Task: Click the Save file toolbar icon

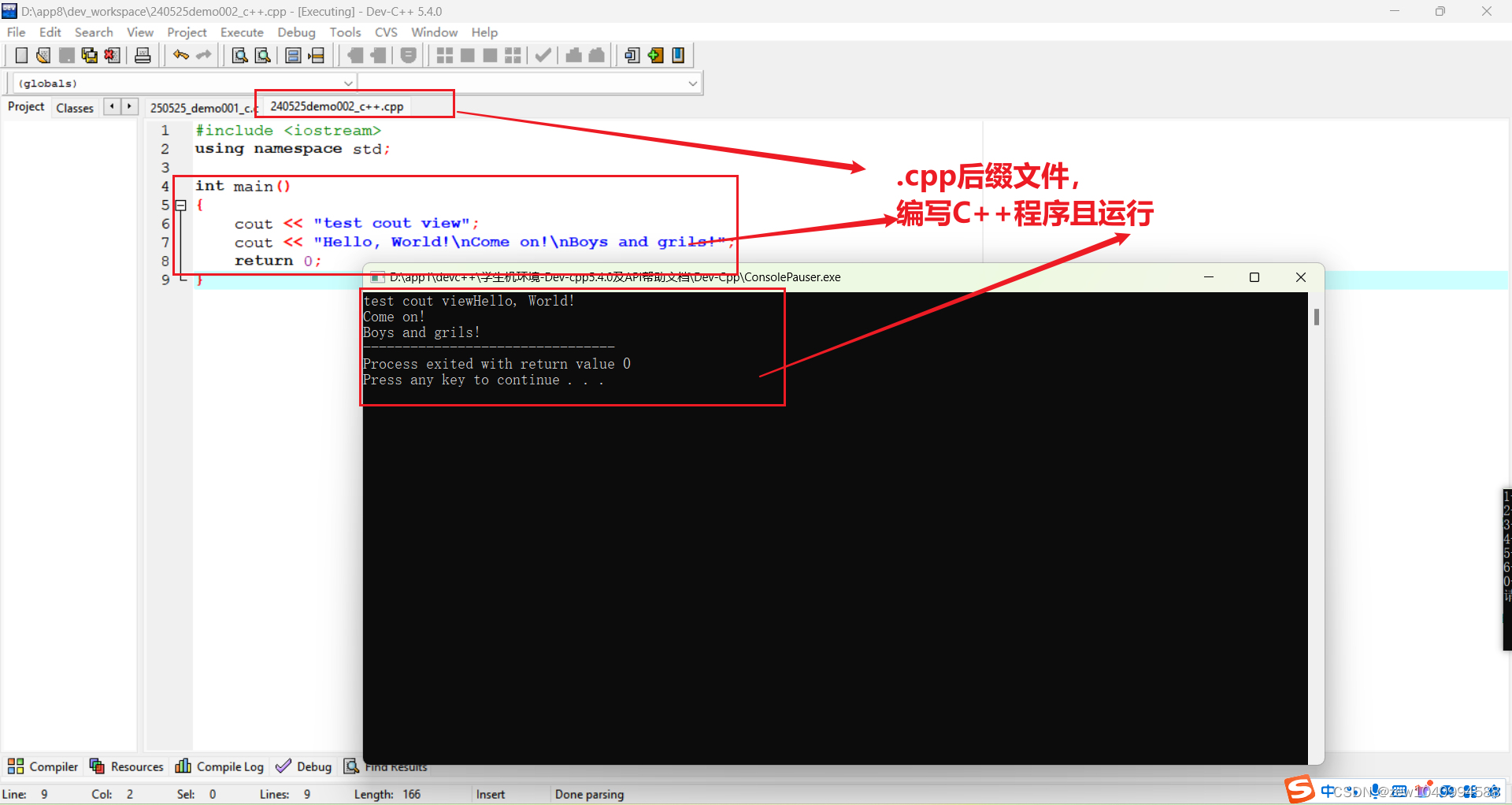Action: tap(66, 55)
